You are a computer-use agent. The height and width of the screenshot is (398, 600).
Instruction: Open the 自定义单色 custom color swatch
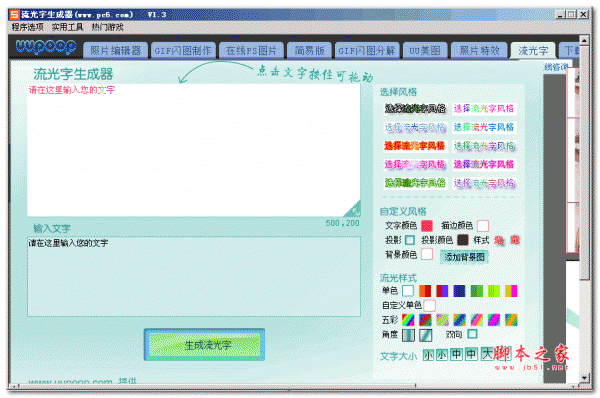coord(429,305)
